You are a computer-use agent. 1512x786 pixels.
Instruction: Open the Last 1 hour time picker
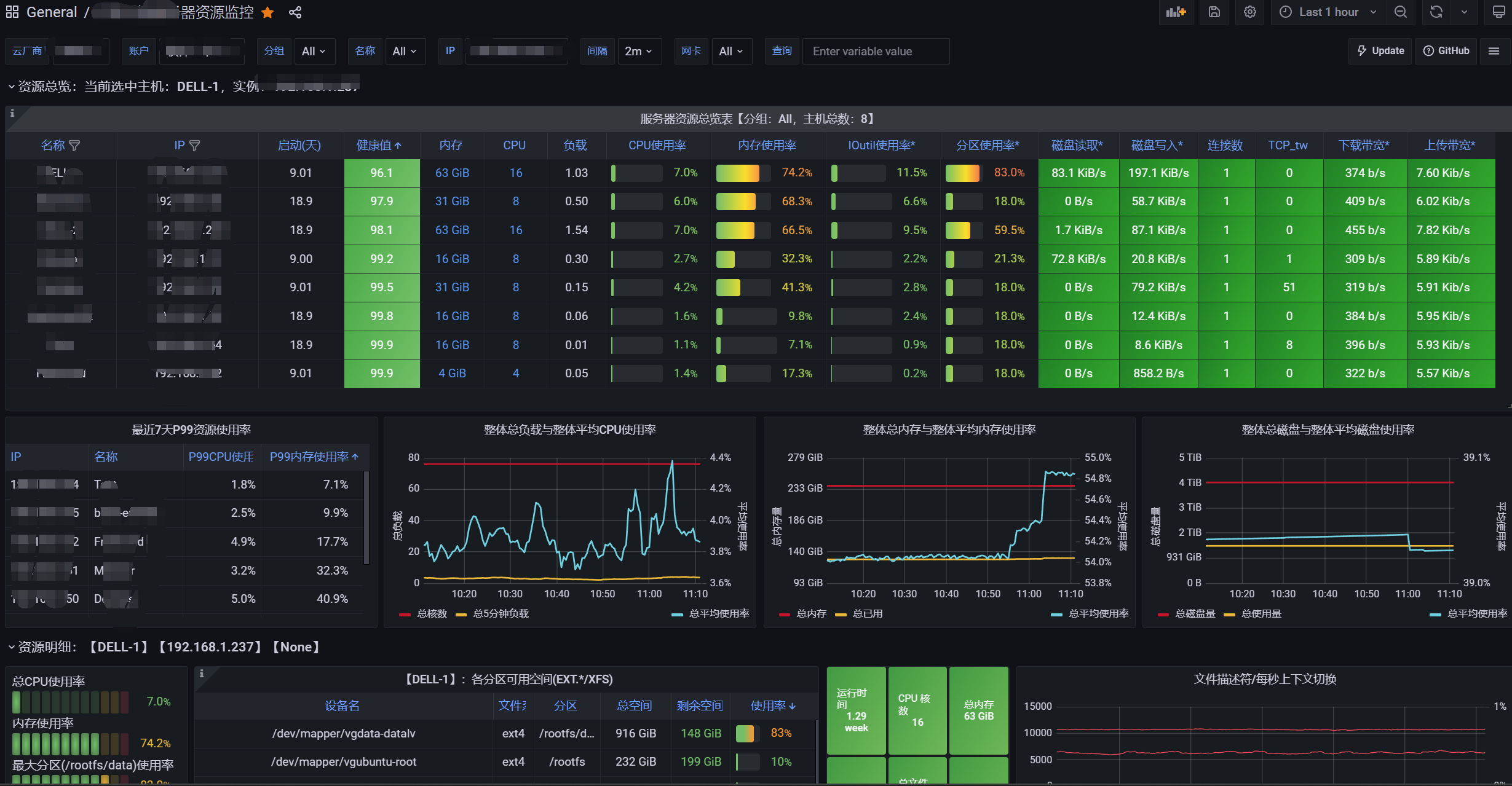click(1329, 12)
